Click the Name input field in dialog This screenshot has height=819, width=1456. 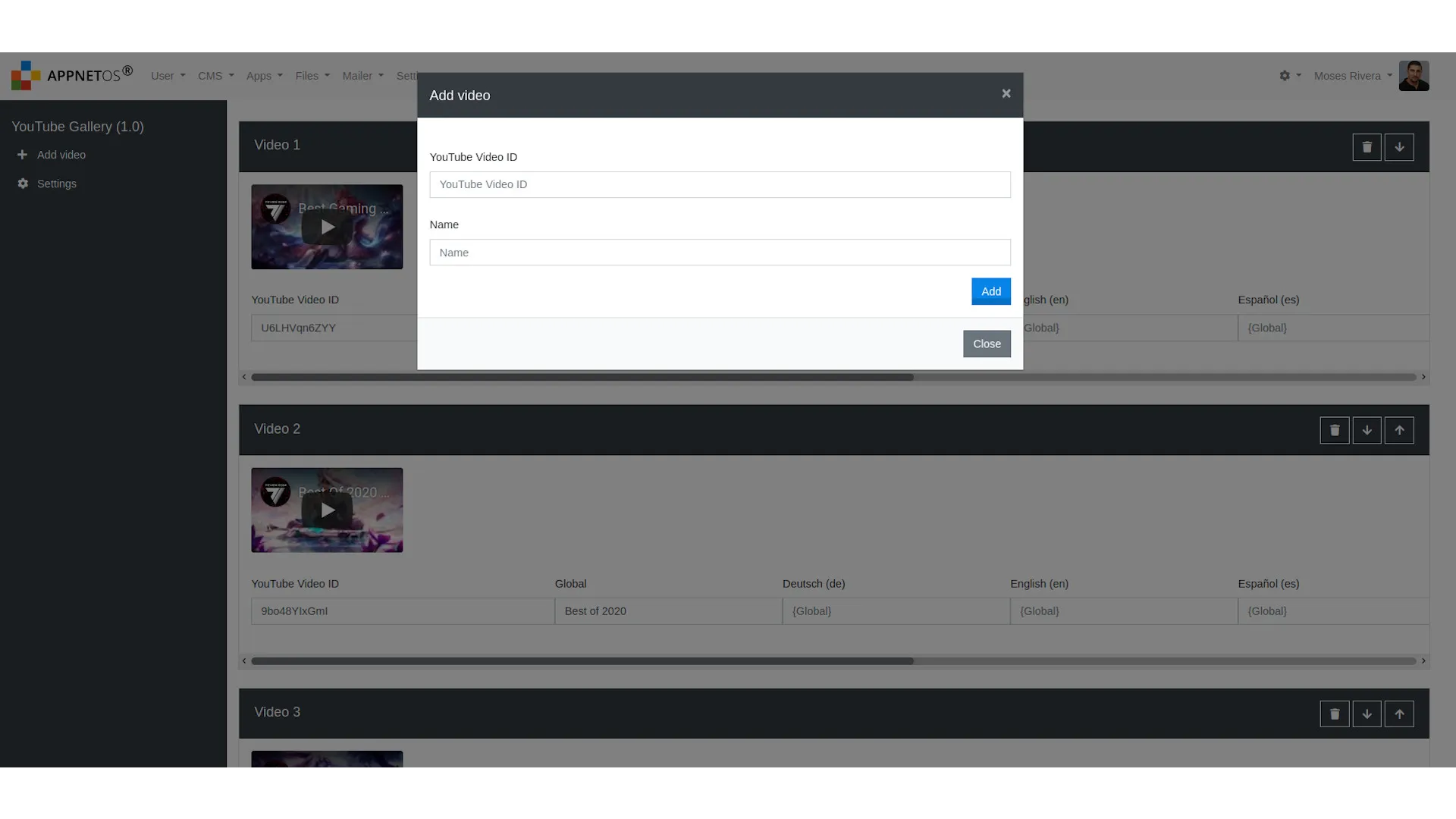tap(720, 252)
